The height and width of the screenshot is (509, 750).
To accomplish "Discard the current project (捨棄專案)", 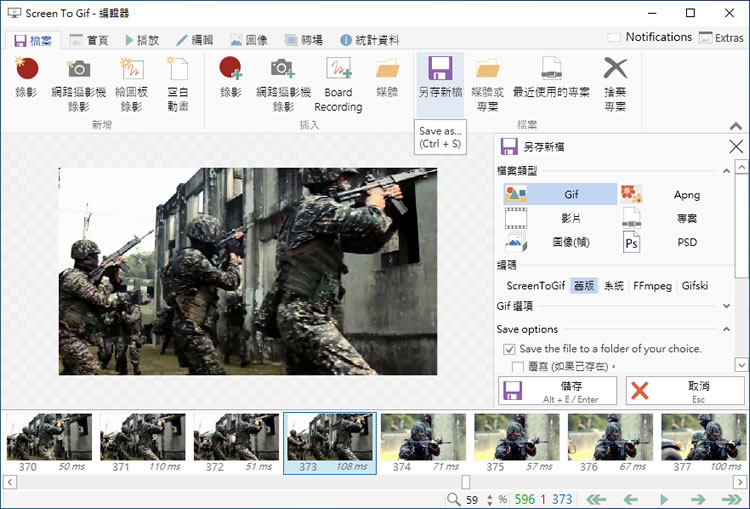I will 615,85.
